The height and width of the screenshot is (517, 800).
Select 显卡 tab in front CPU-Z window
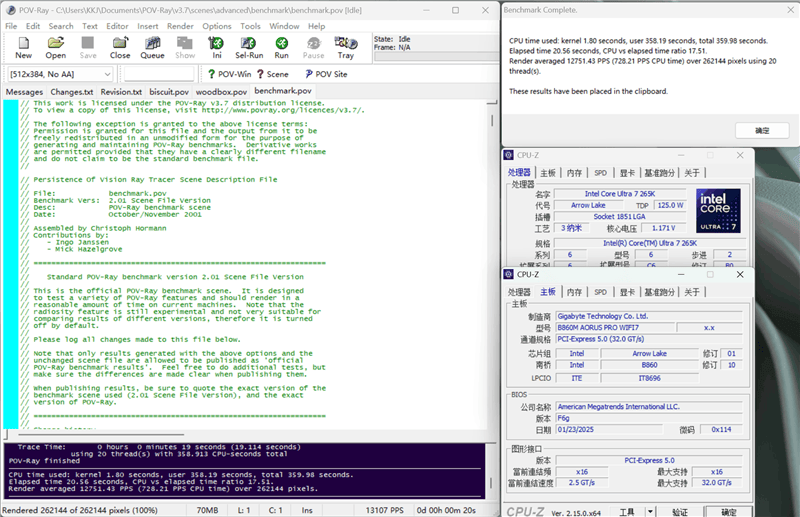pyautogui.click(x=627, y=292)
